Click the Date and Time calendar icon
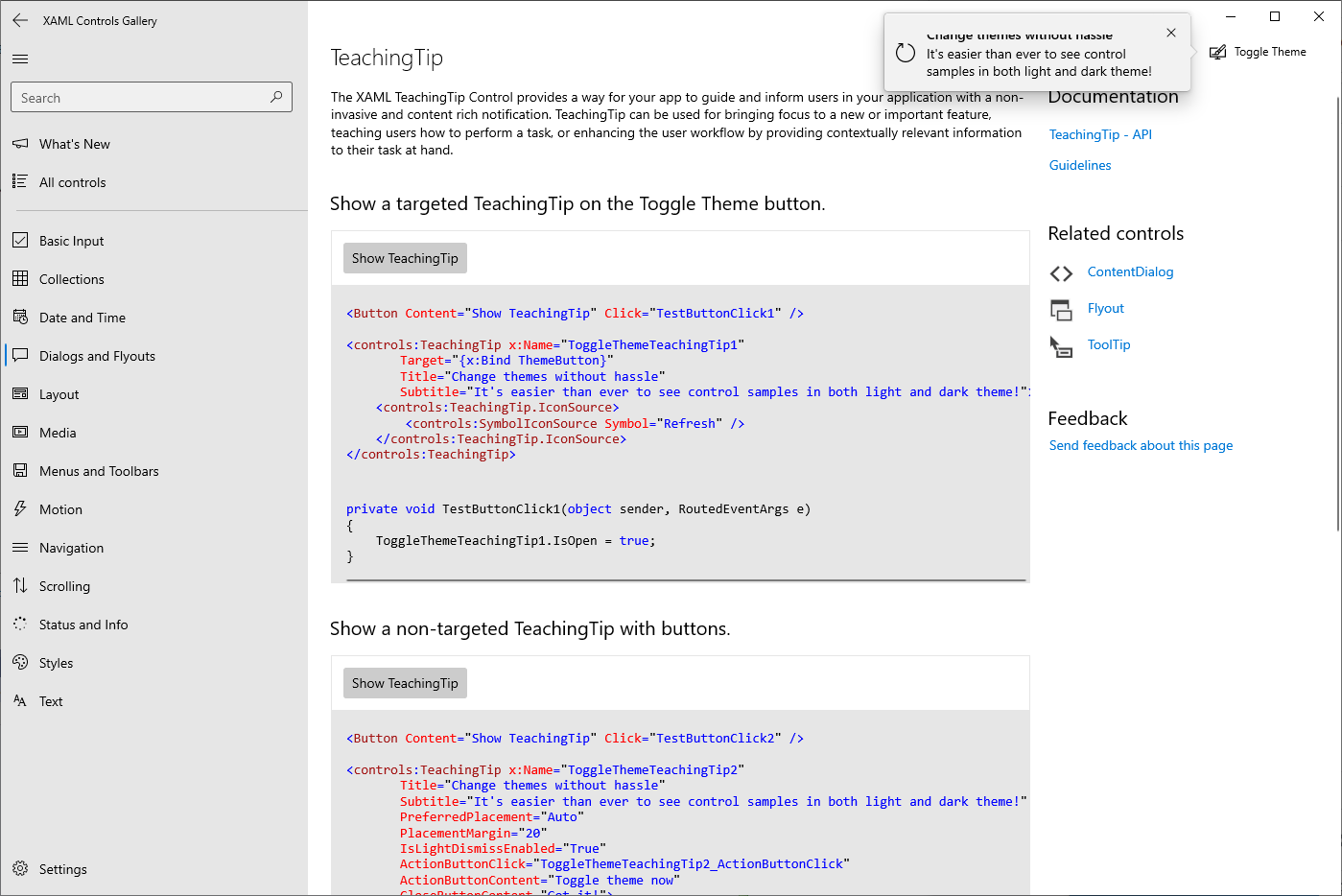 point(21,317)
